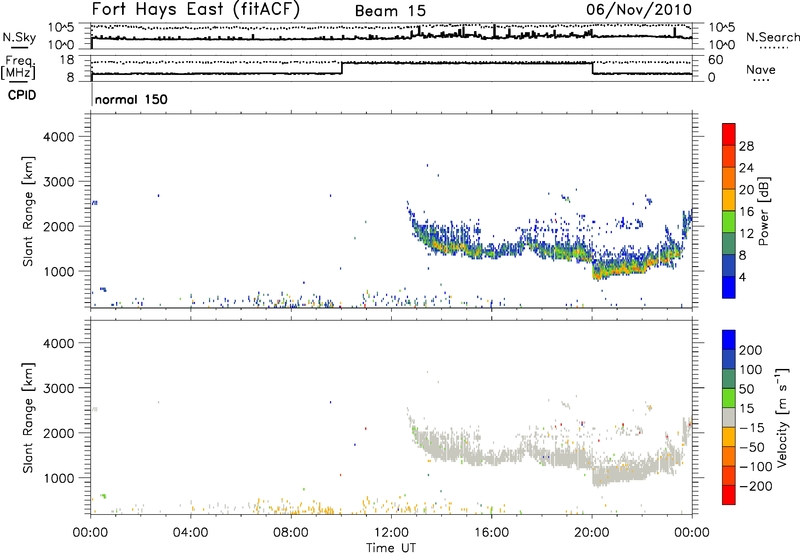The height and width of the screenshot is (554, 800).
Task: Click the 'Velocity [m s-1]' color bar label
Action: [x=782, y=417]
